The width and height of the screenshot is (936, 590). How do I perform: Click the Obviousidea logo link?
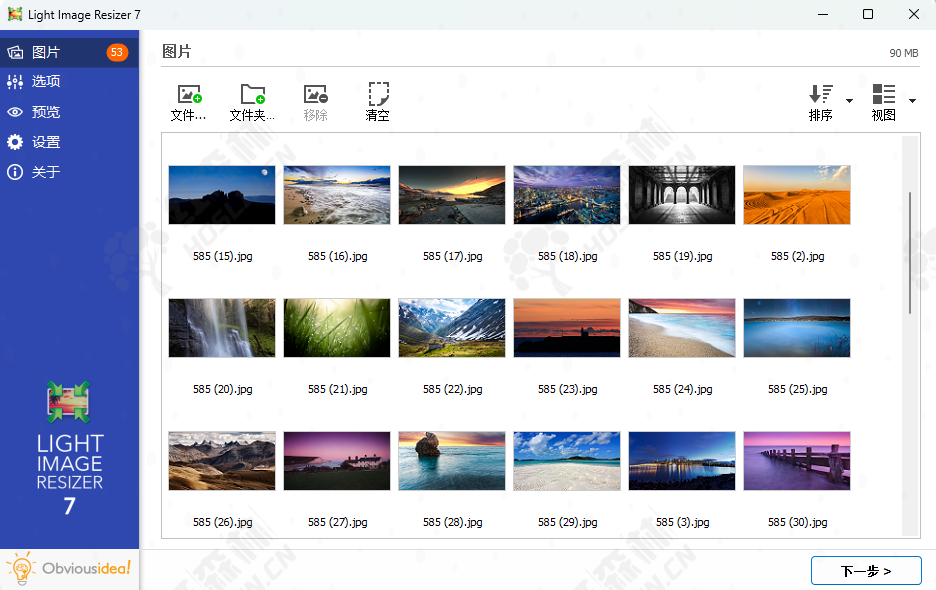69,569
